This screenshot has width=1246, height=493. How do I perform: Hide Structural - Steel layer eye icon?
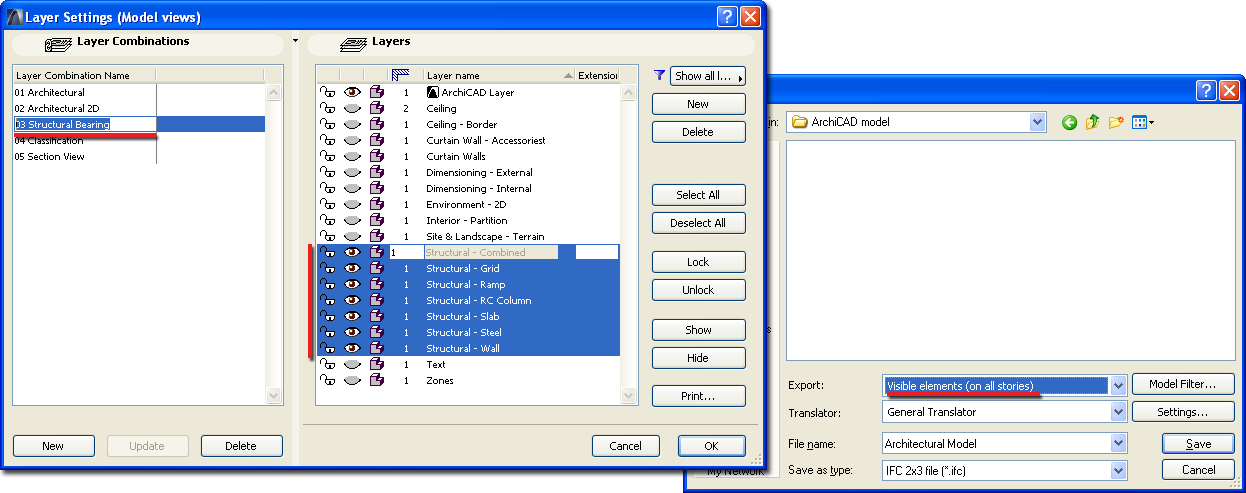pos(352,333)
